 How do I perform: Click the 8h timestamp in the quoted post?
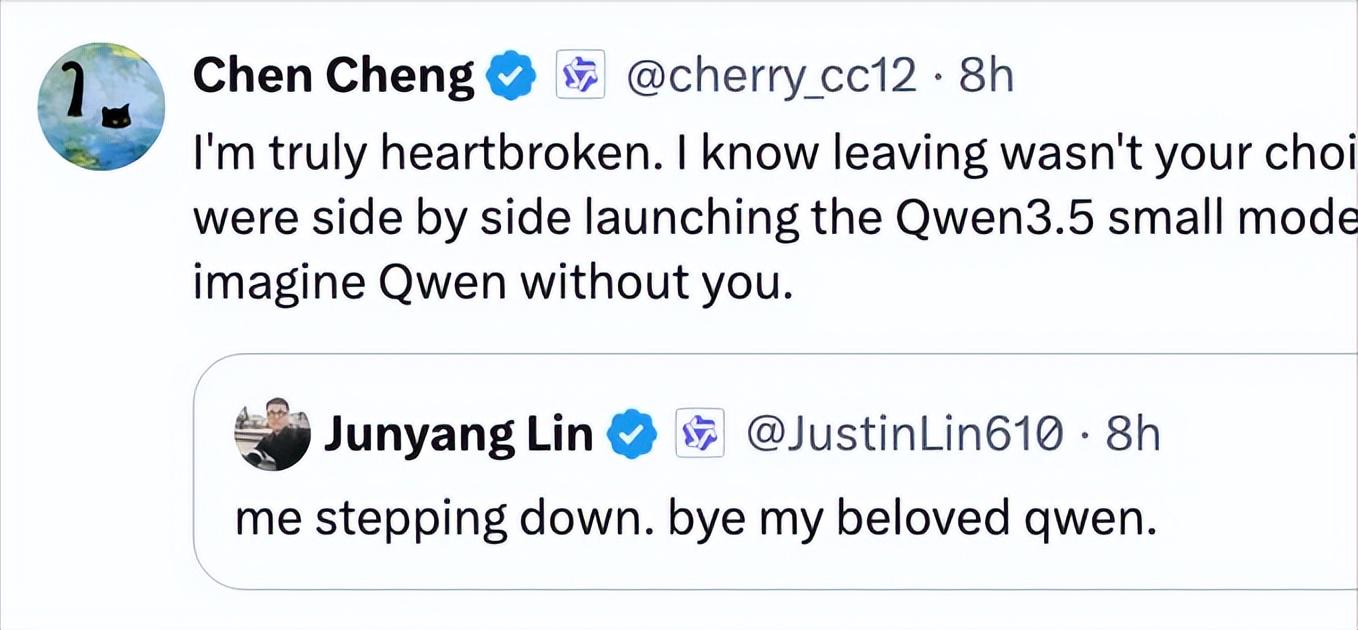pyautogui.click(x=1133, y=434)
